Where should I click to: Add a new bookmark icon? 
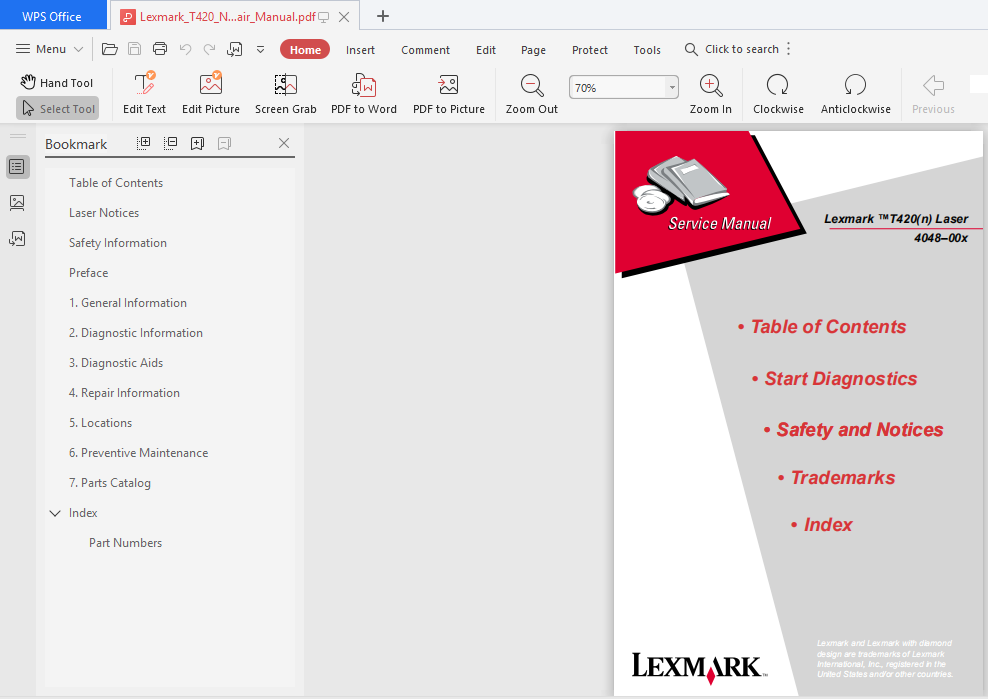pyautogui.click(x=197, y=143)
